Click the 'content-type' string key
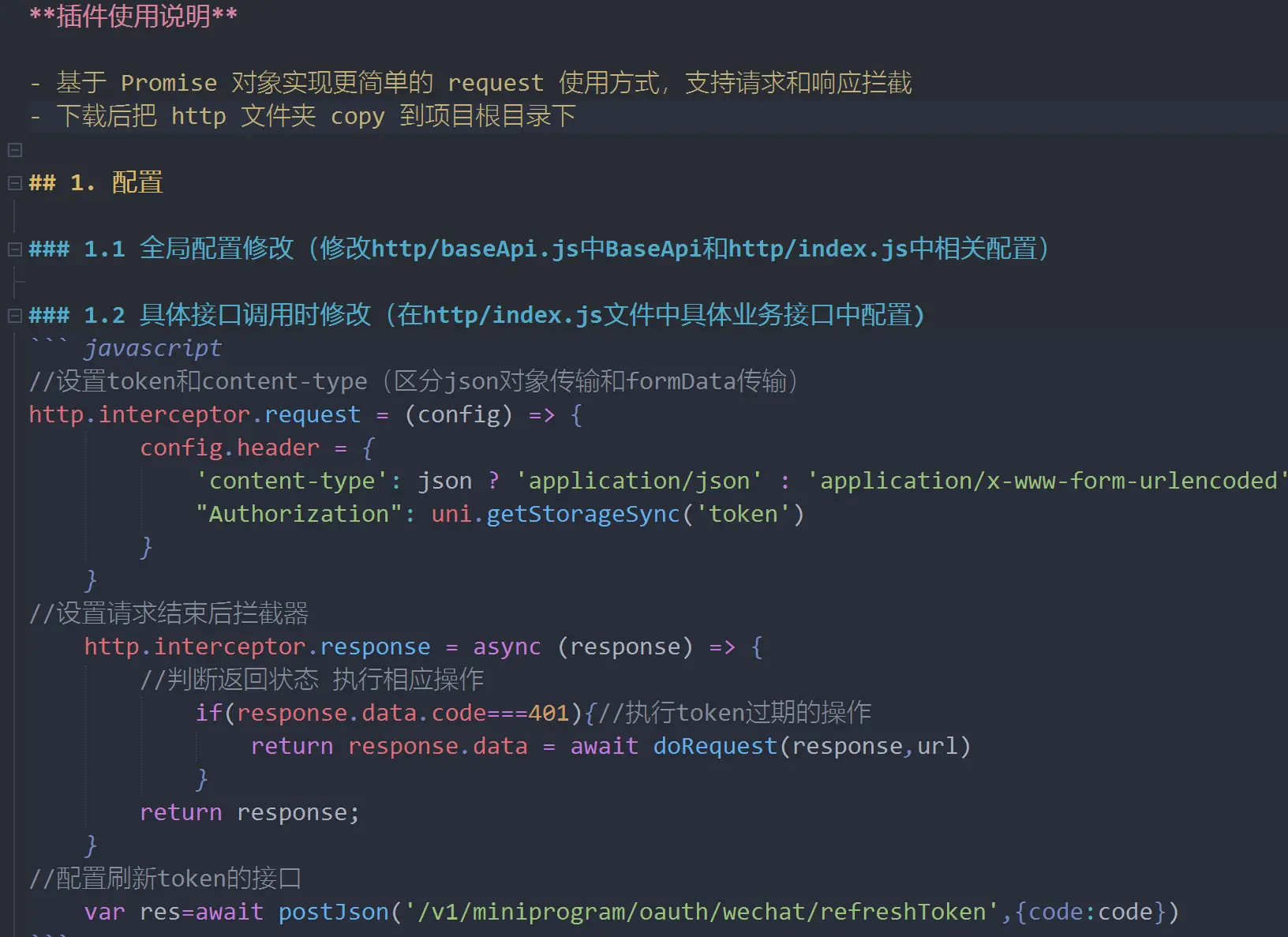1288x937 pixels. [x=292, y=481]
